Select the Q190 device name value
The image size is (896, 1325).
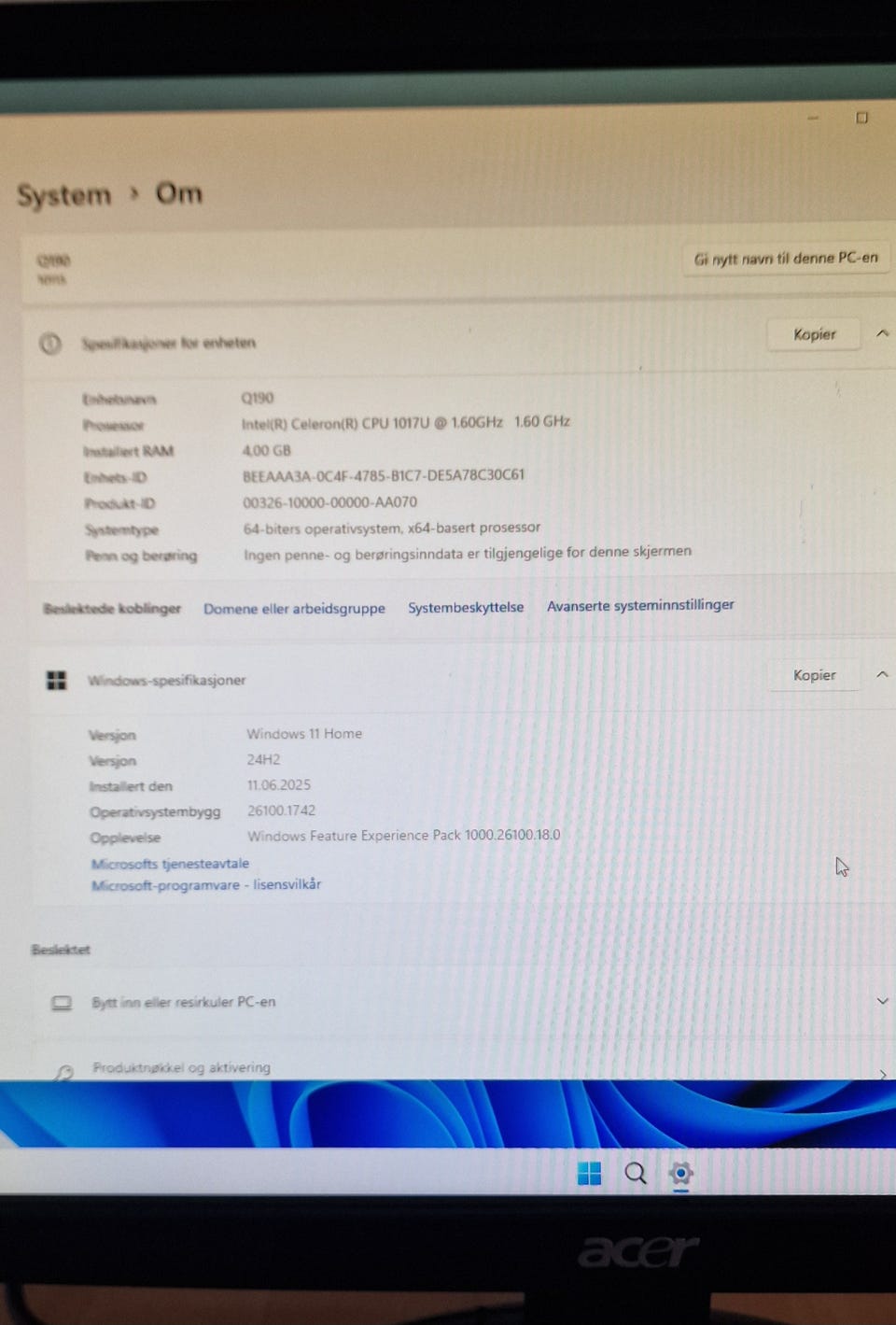pyautogui.click(x=258, y=398)
